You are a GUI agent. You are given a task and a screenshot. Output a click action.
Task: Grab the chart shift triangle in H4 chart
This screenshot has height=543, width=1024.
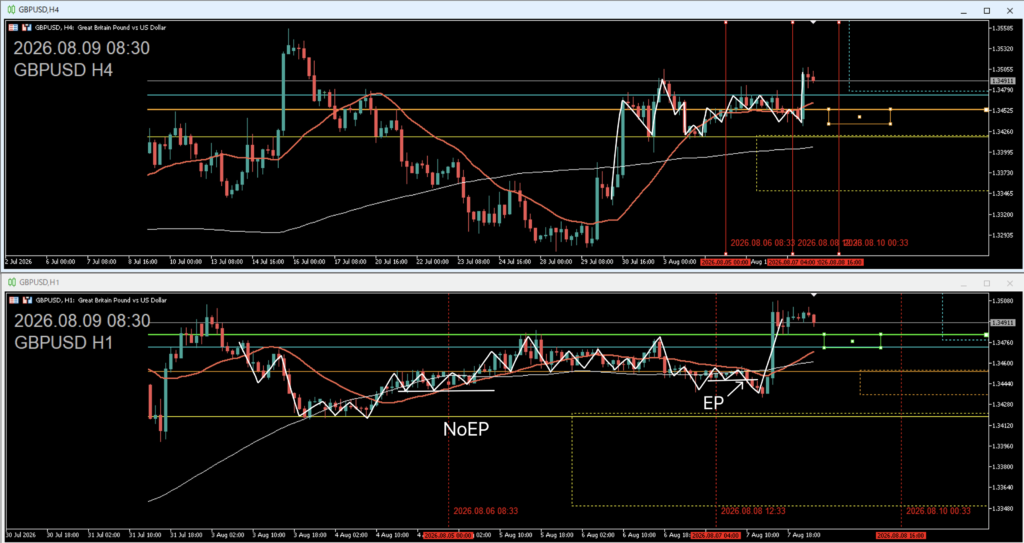813,22
